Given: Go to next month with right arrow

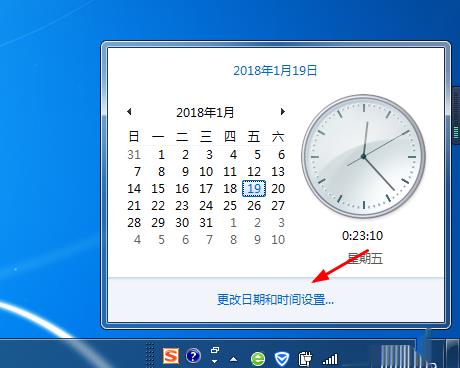Looking at the screenshot, I should 283,112.
